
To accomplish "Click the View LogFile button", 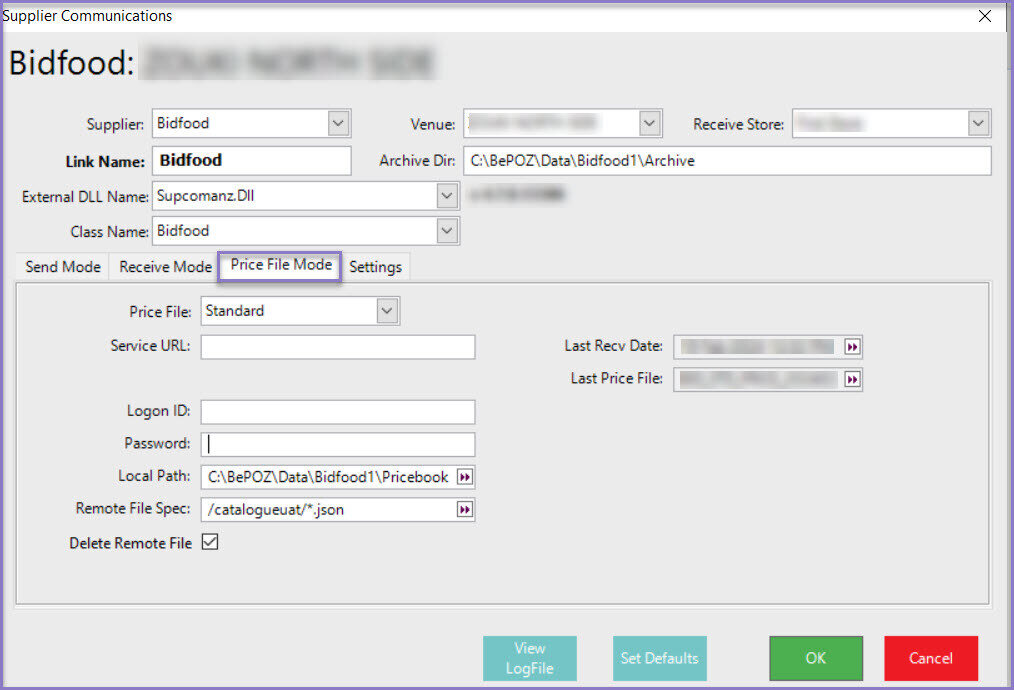I will point(530,658).
